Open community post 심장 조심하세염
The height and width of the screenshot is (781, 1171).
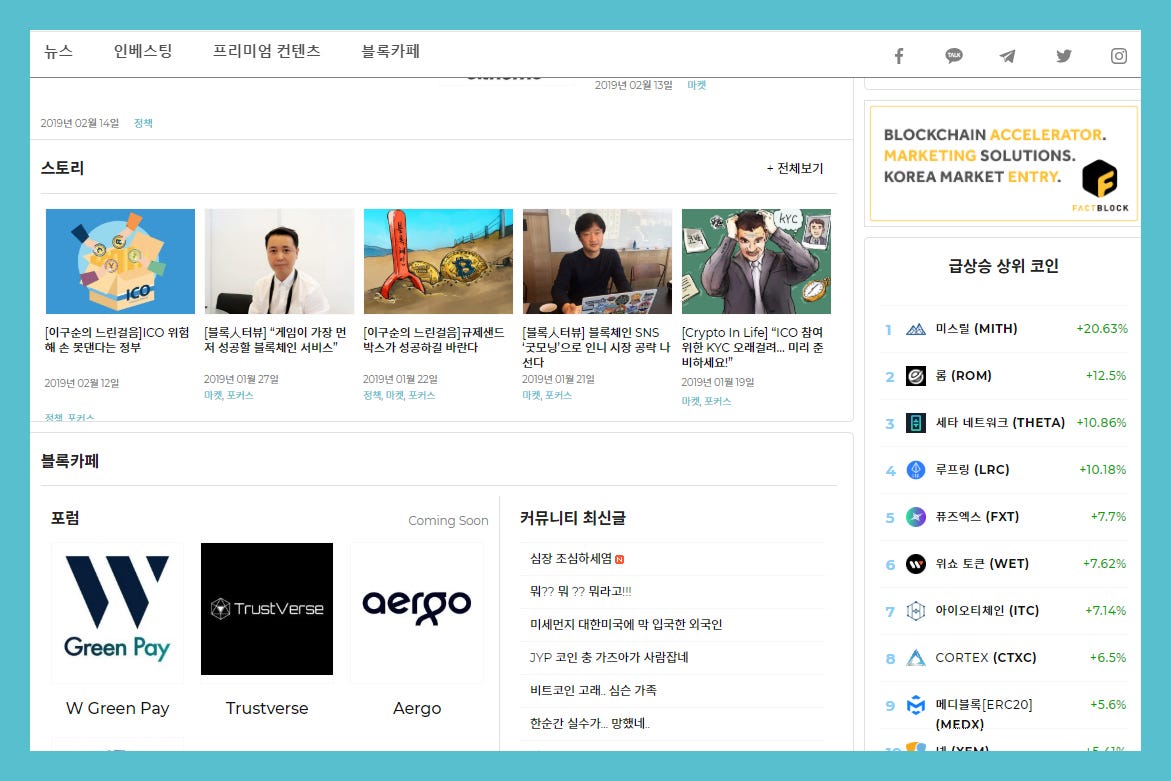571,558
